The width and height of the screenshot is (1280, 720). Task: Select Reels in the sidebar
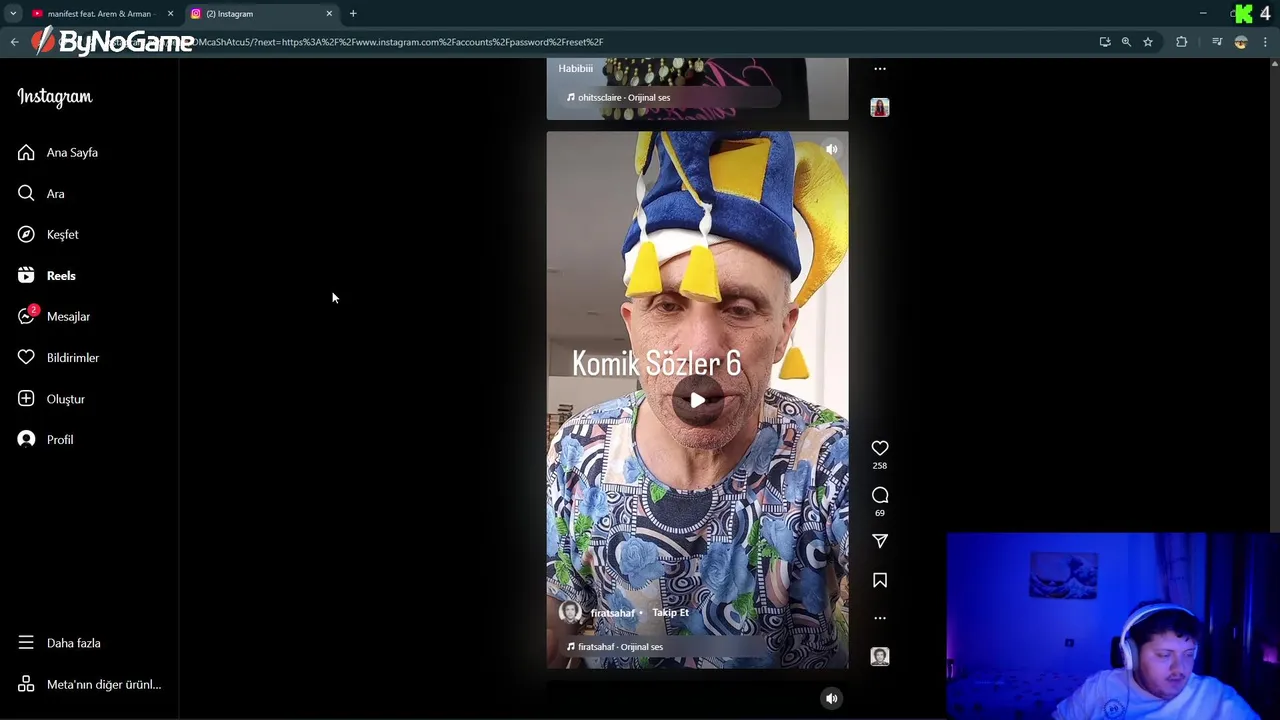click(46, 275)
